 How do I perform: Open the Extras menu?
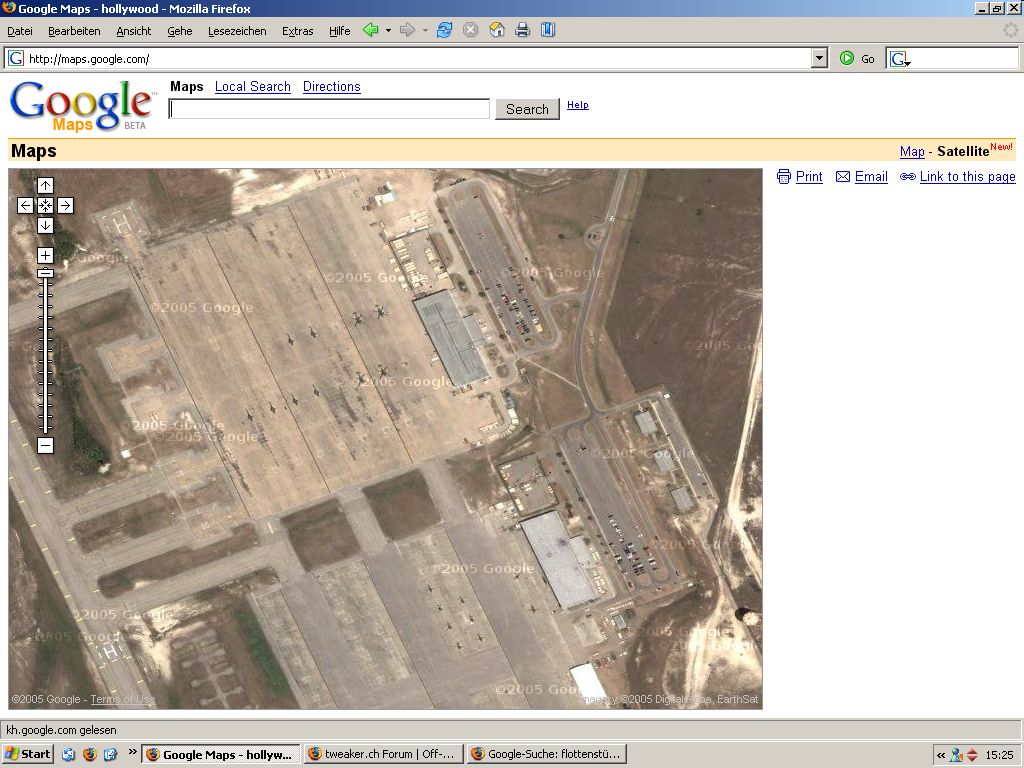[297, 31]
